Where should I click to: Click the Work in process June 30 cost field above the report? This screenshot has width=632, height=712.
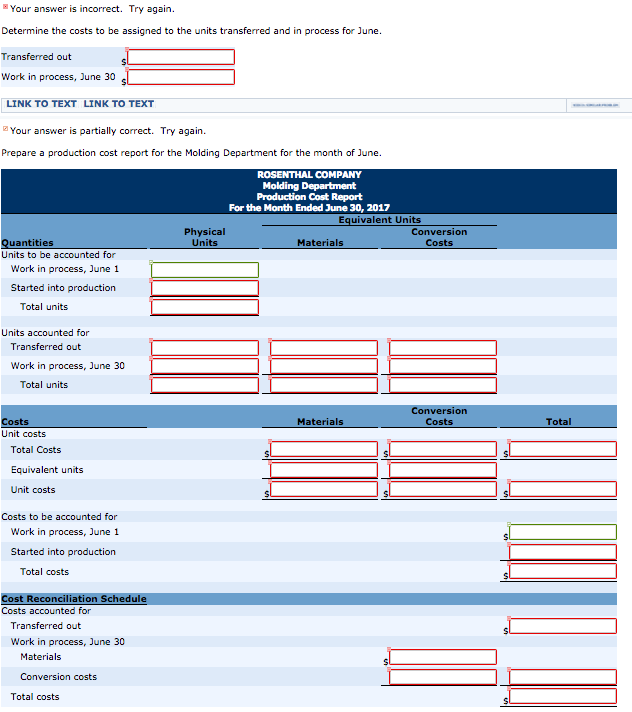point(181,77)
